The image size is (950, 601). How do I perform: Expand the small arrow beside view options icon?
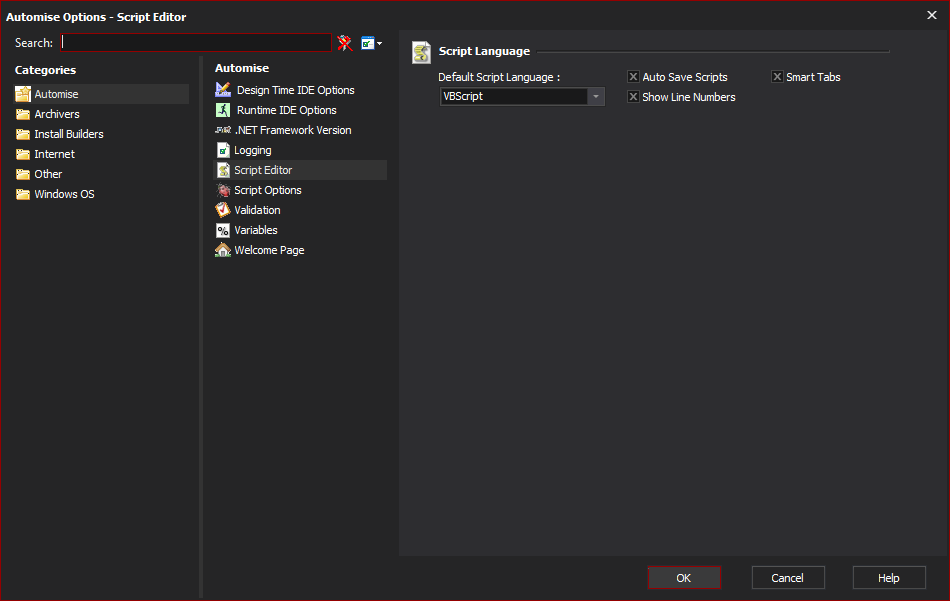[x=379, y=44]
